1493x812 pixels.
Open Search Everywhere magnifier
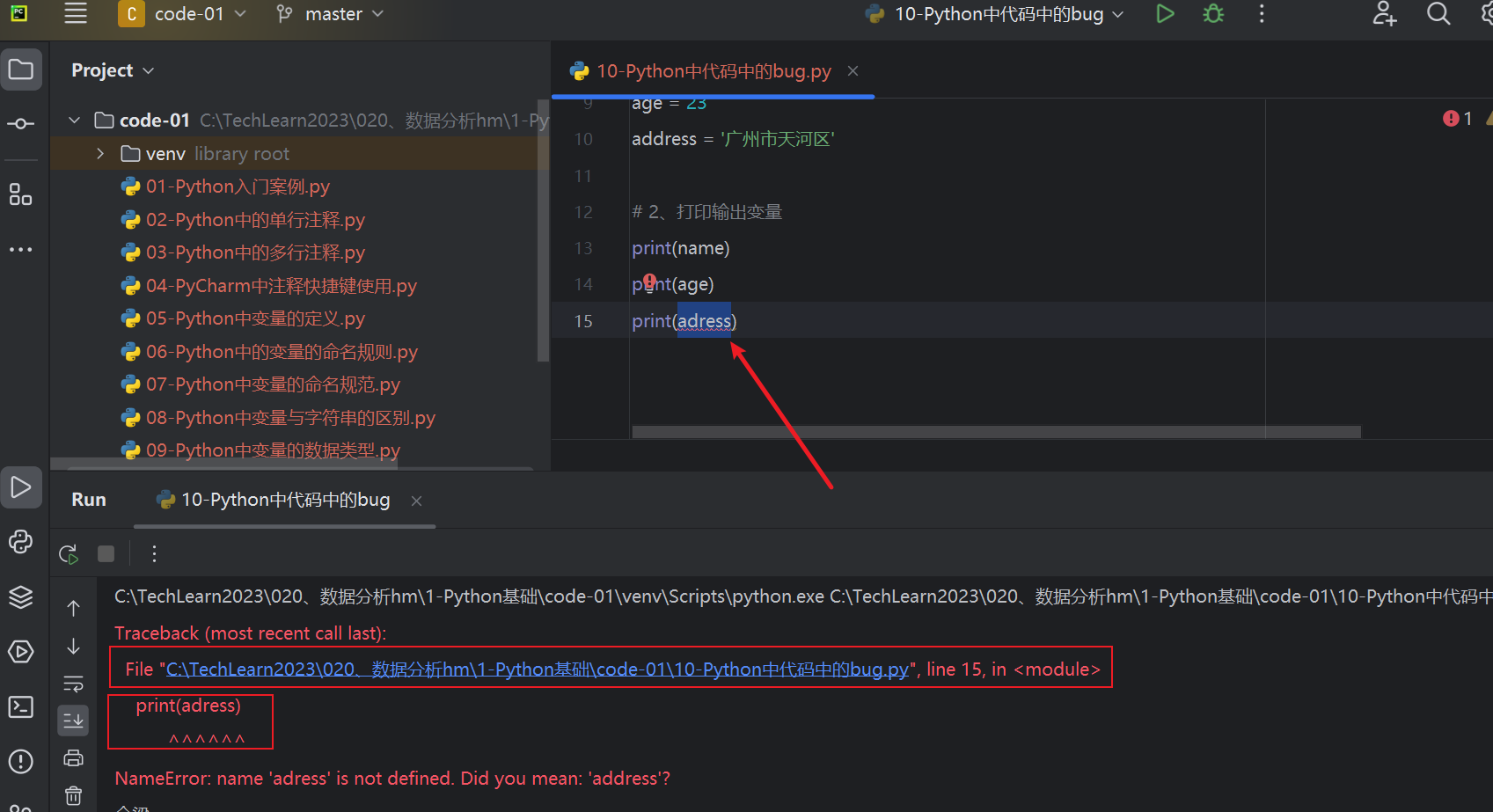point(1438,14)
